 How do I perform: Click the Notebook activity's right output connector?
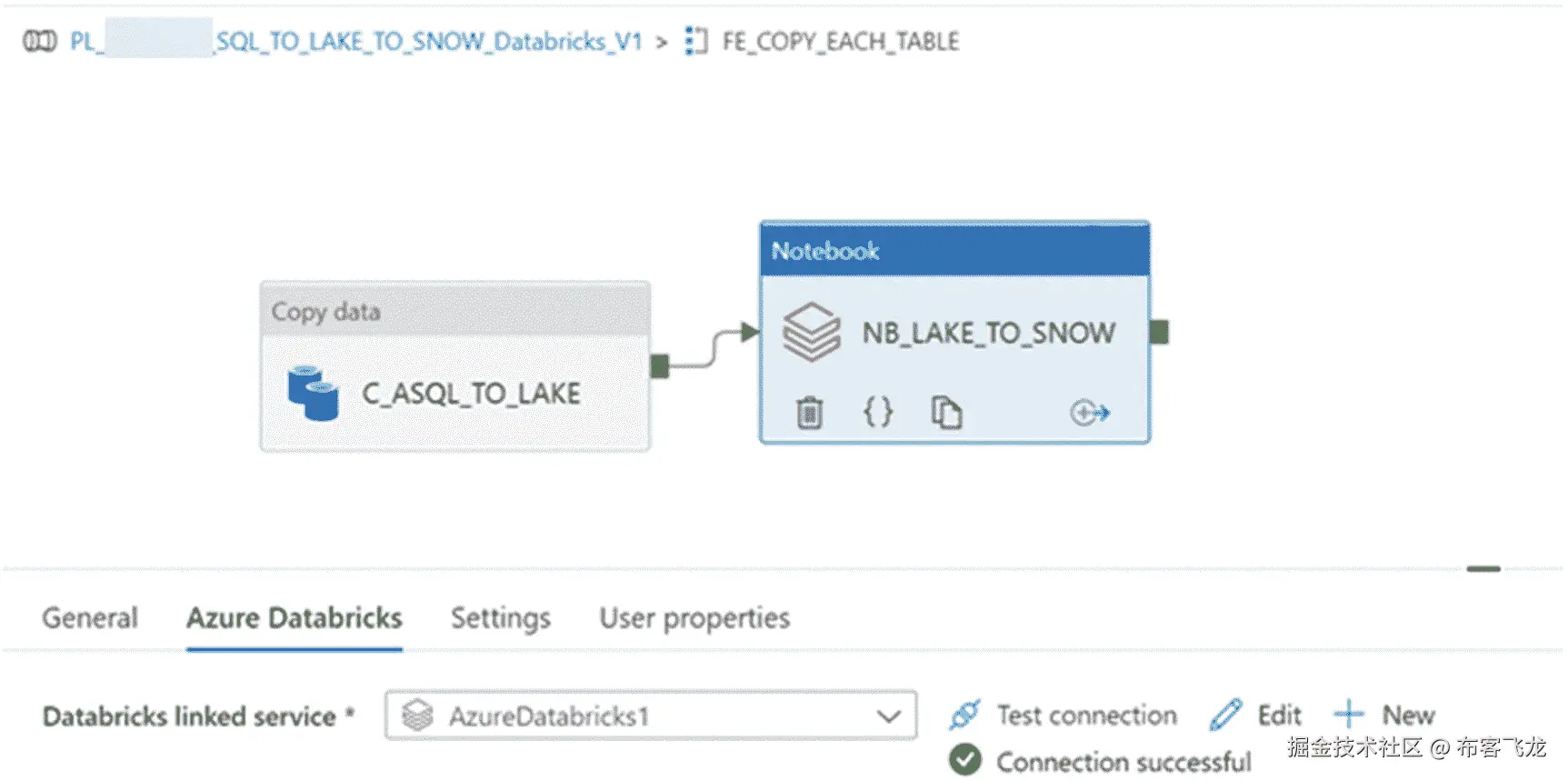[1159, 333]
